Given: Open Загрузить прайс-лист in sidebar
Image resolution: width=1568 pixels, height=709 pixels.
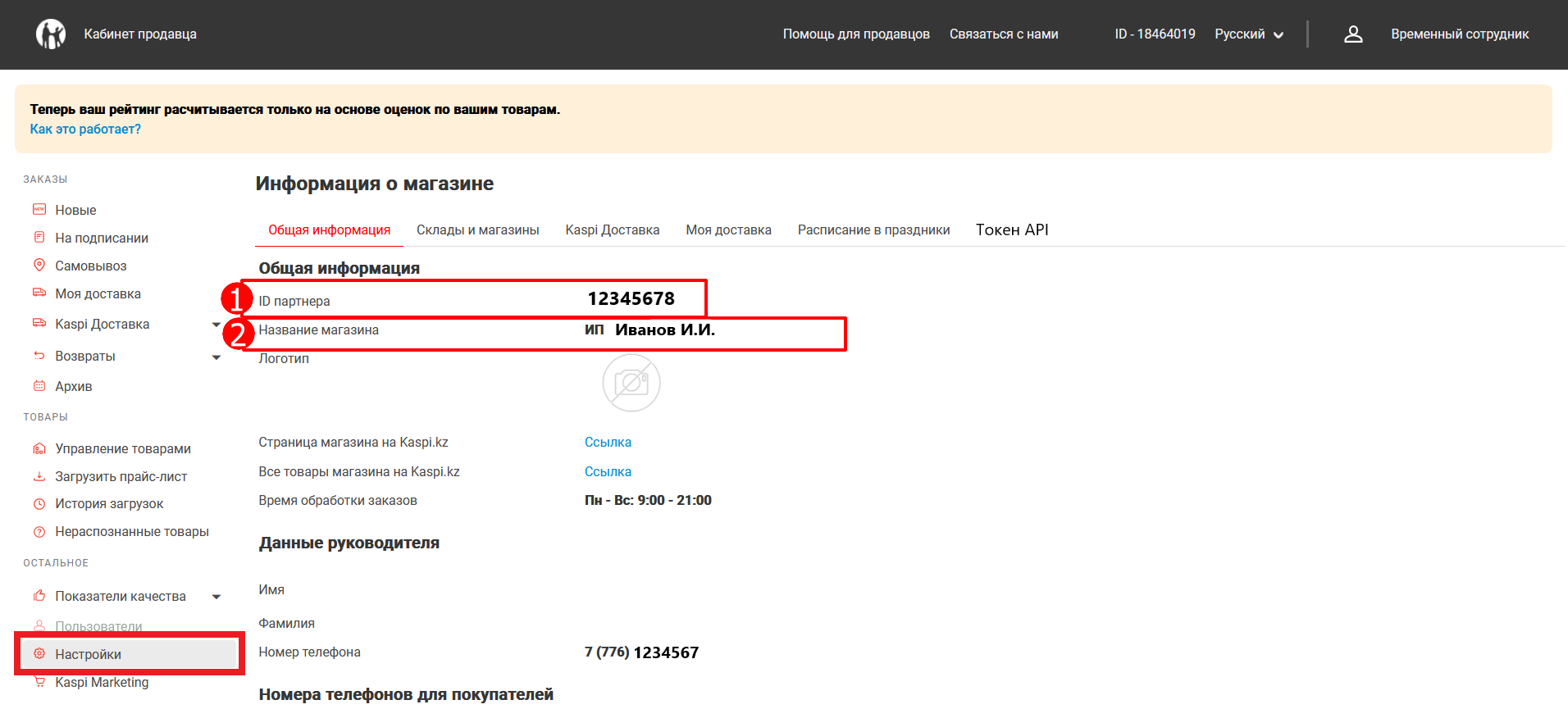Looking at the screenshot, I should point(121,477).
